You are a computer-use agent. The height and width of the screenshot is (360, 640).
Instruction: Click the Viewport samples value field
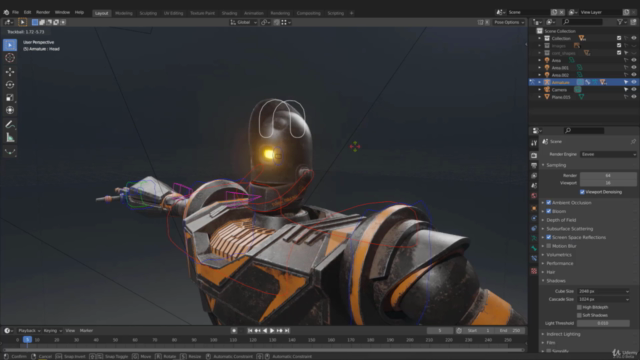point(608,183)
